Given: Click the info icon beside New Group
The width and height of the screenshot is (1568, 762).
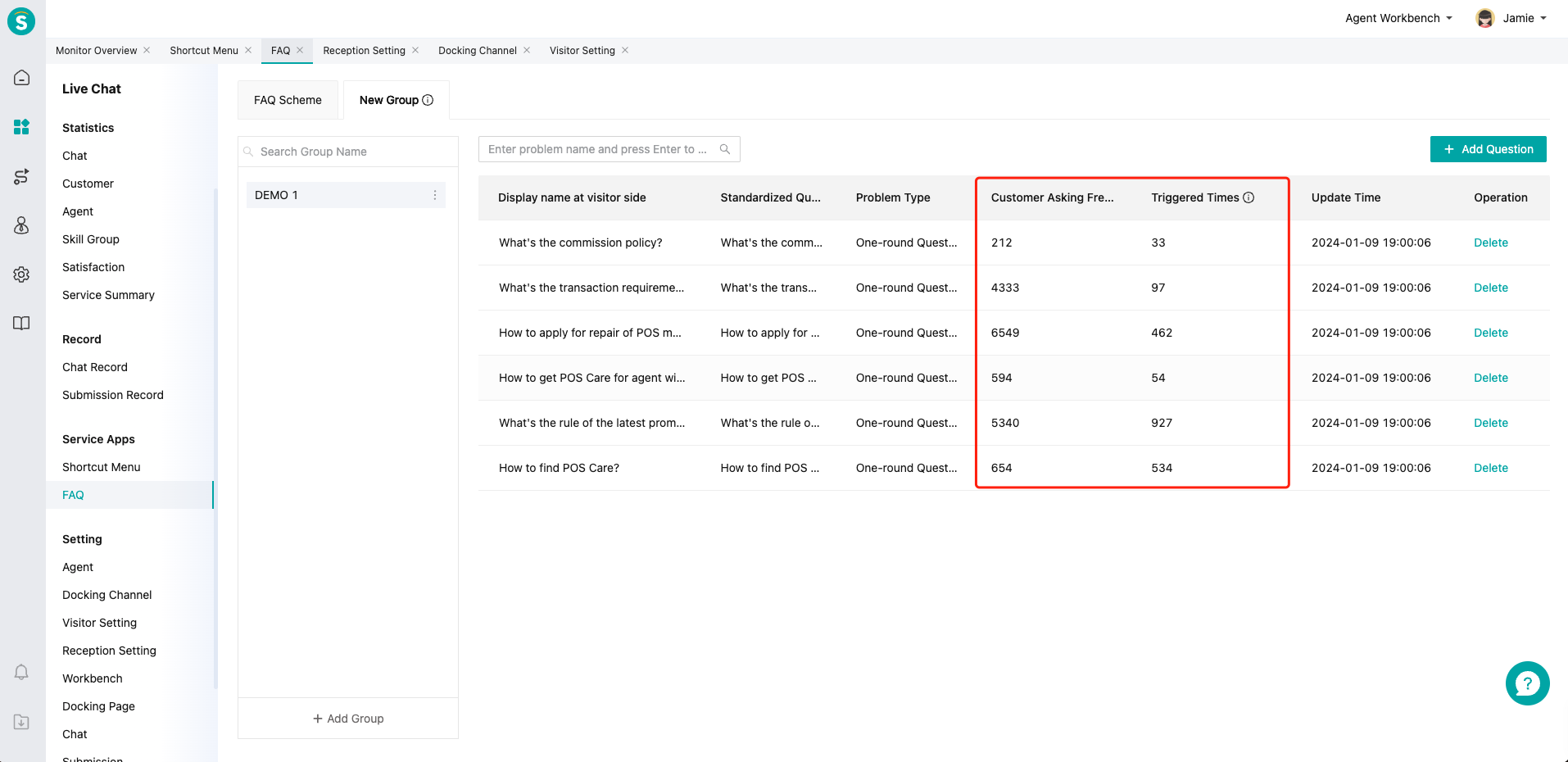Looking at the screenshot, I should pyautogui.click(x=428, y=100).
